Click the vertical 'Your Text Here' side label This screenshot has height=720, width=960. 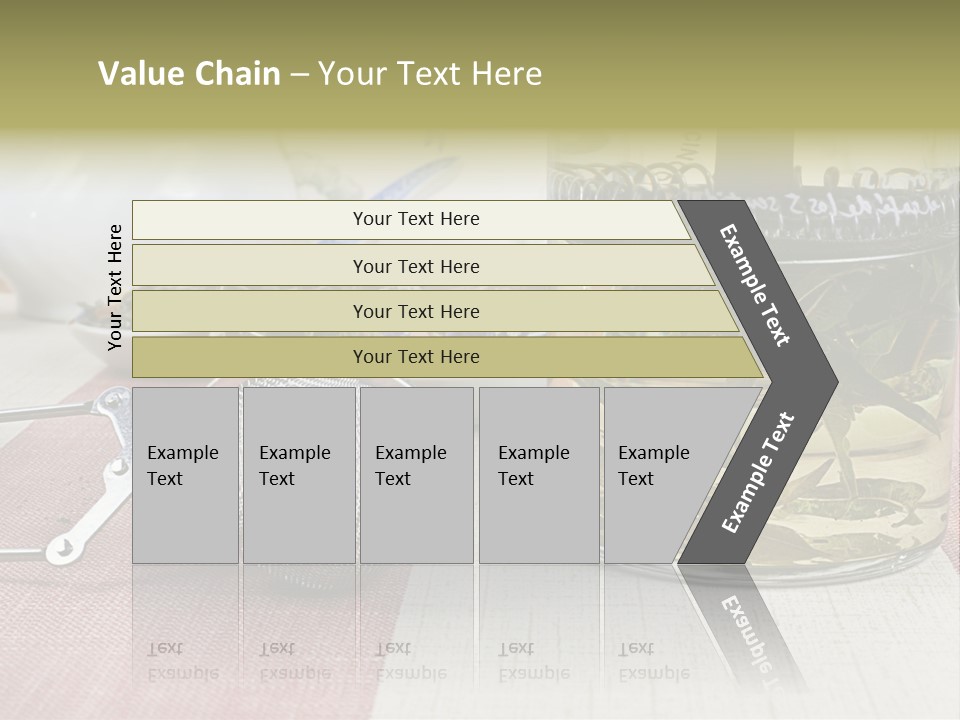pos(115,287)
